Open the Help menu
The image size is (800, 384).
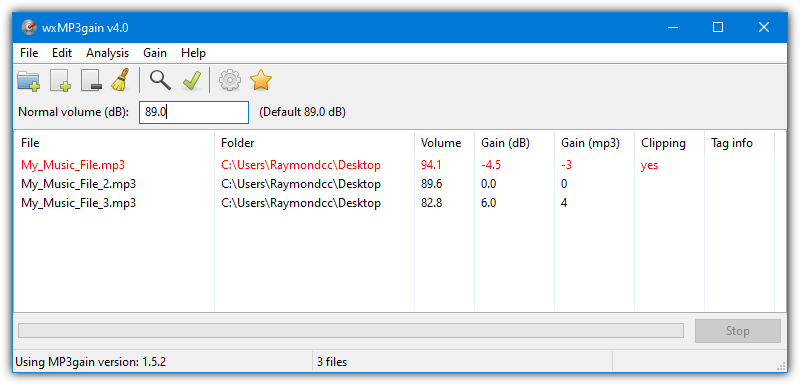(x=193, y=53)
